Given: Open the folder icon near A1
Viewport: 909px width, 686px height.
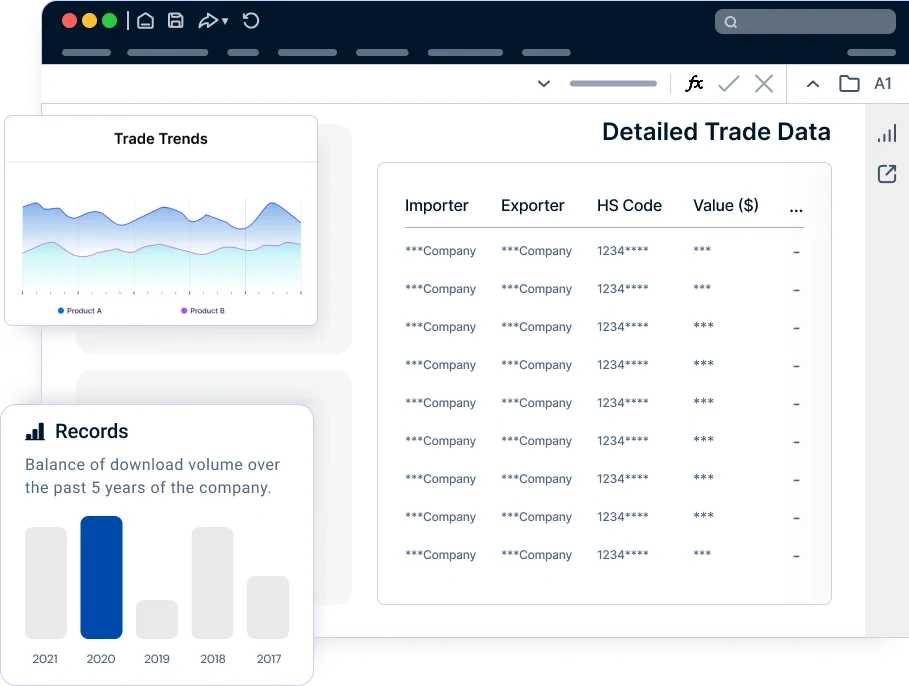Looking at the screenshot, I should pos(849,84).
